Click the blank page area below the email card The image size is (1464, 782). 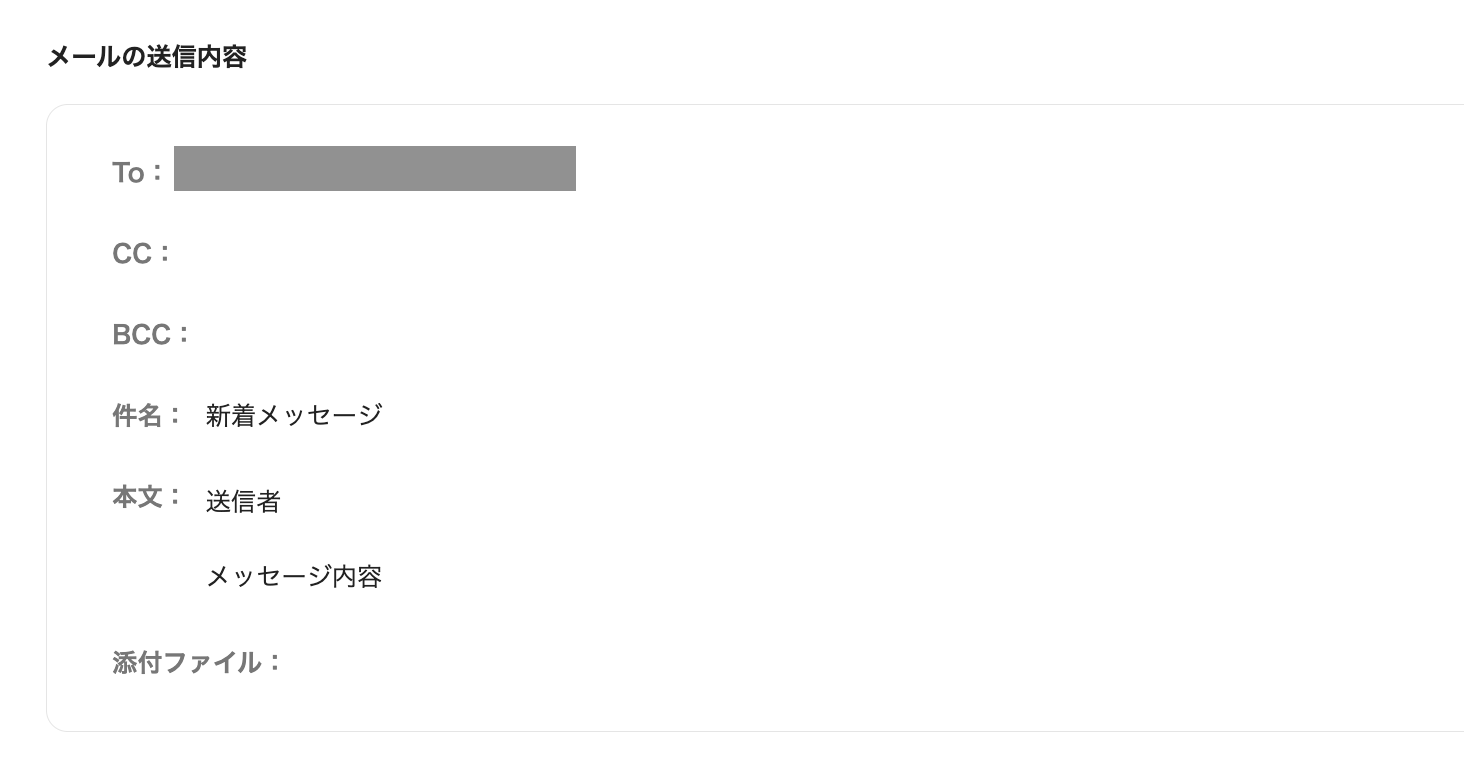pos(700,758)
